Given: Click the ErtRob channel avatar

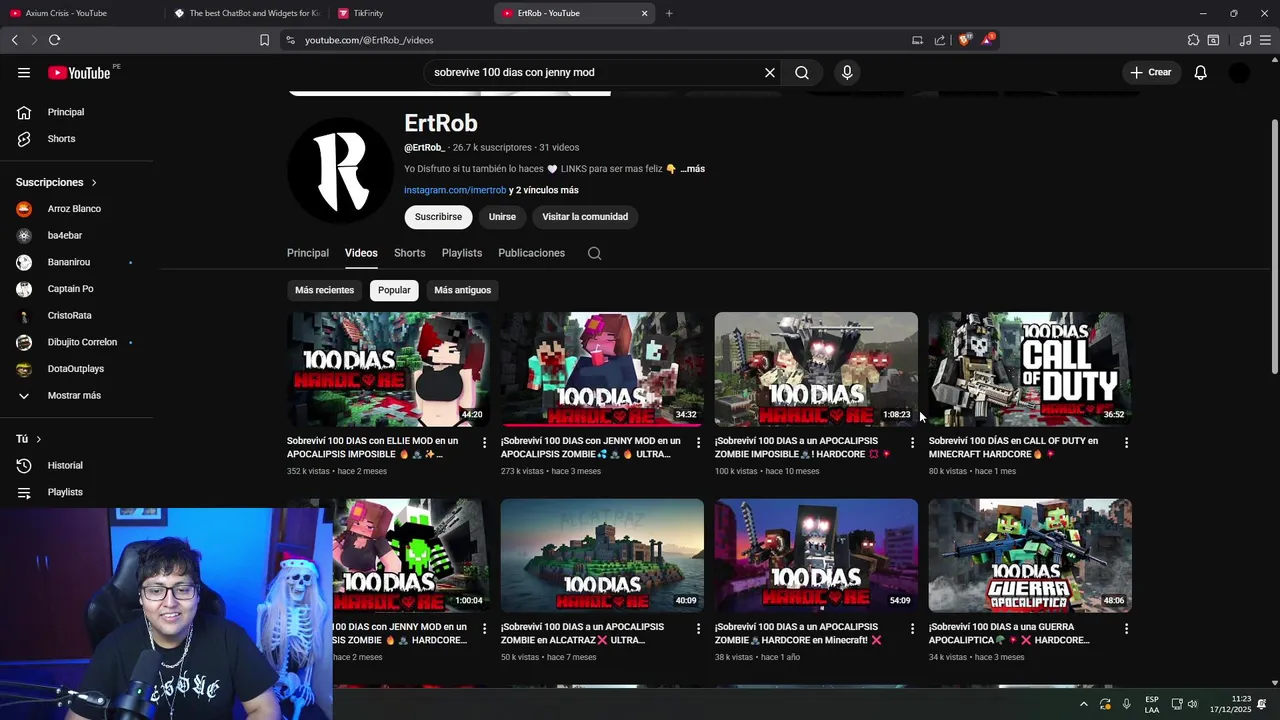Looking at the screenshot, I should click(x=340, y=170).
